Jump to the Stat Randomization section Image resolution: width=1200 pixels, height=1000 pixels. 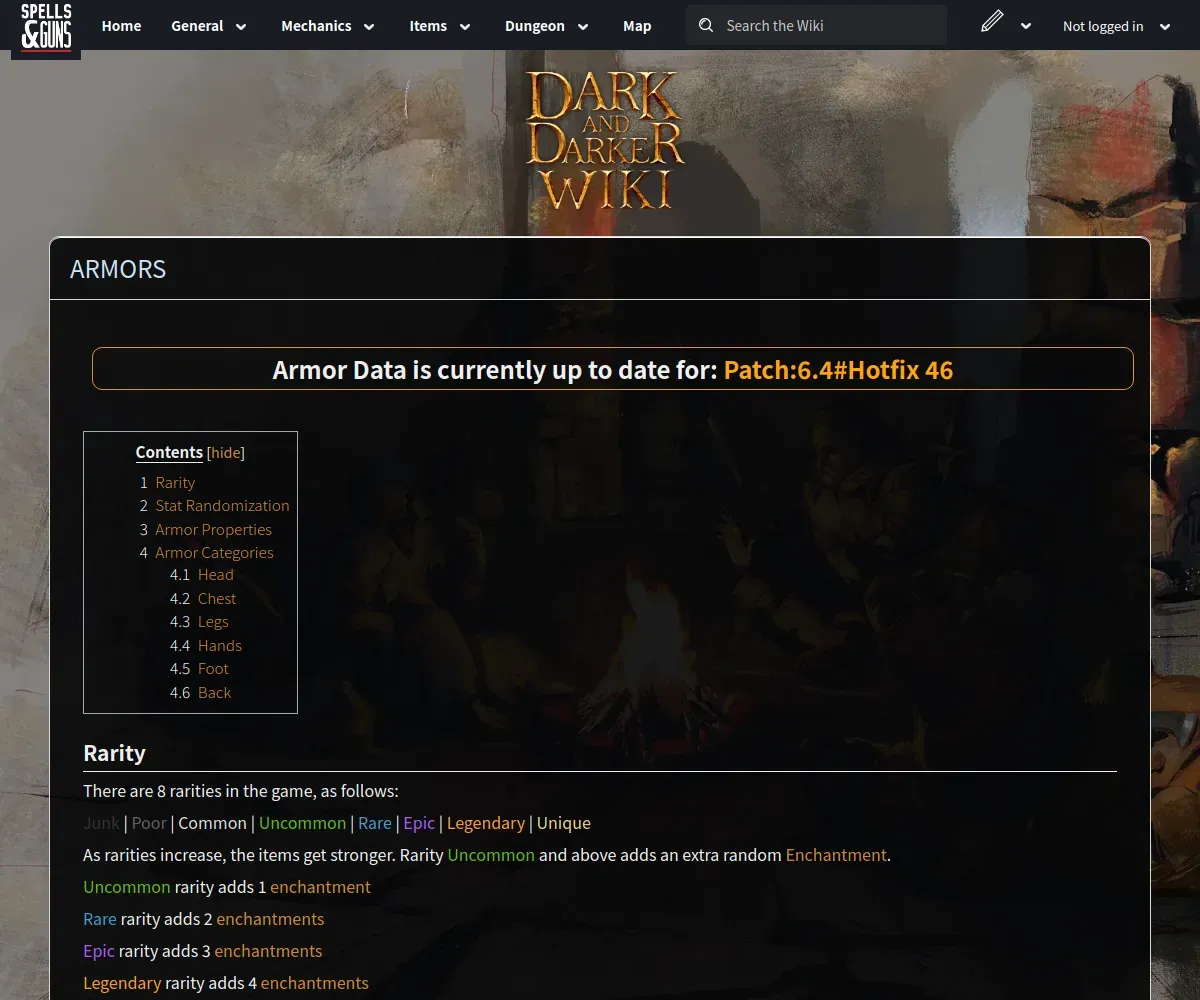222,506
